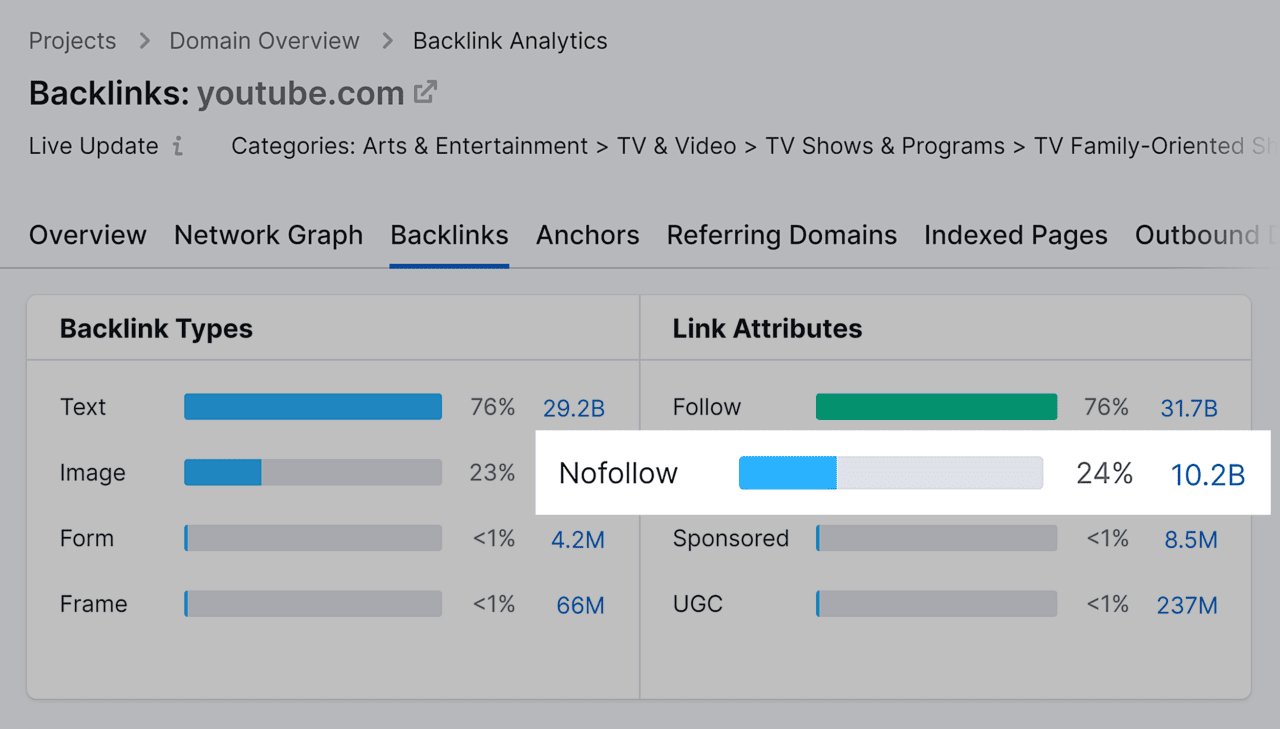
Task: Open the Network Graph tab
Action: (268, 235)
